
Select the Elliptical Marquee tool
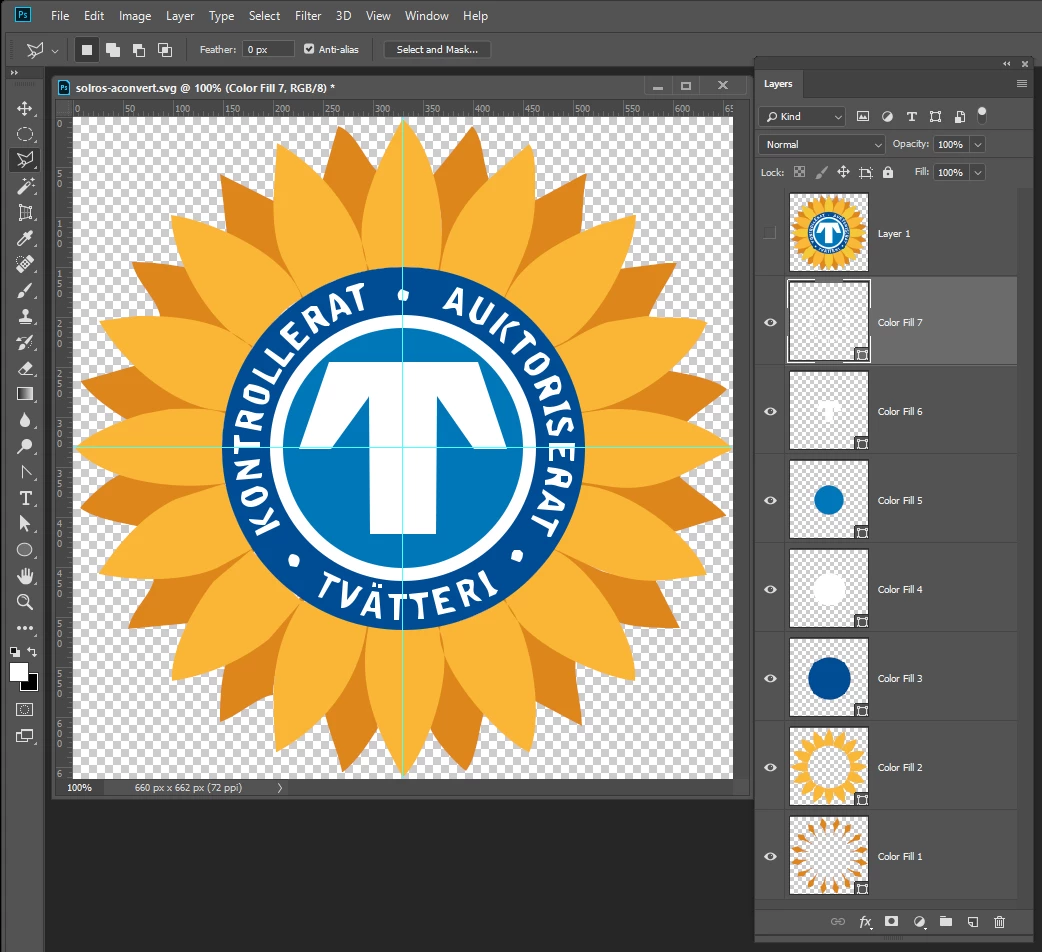tap(25, 134)
